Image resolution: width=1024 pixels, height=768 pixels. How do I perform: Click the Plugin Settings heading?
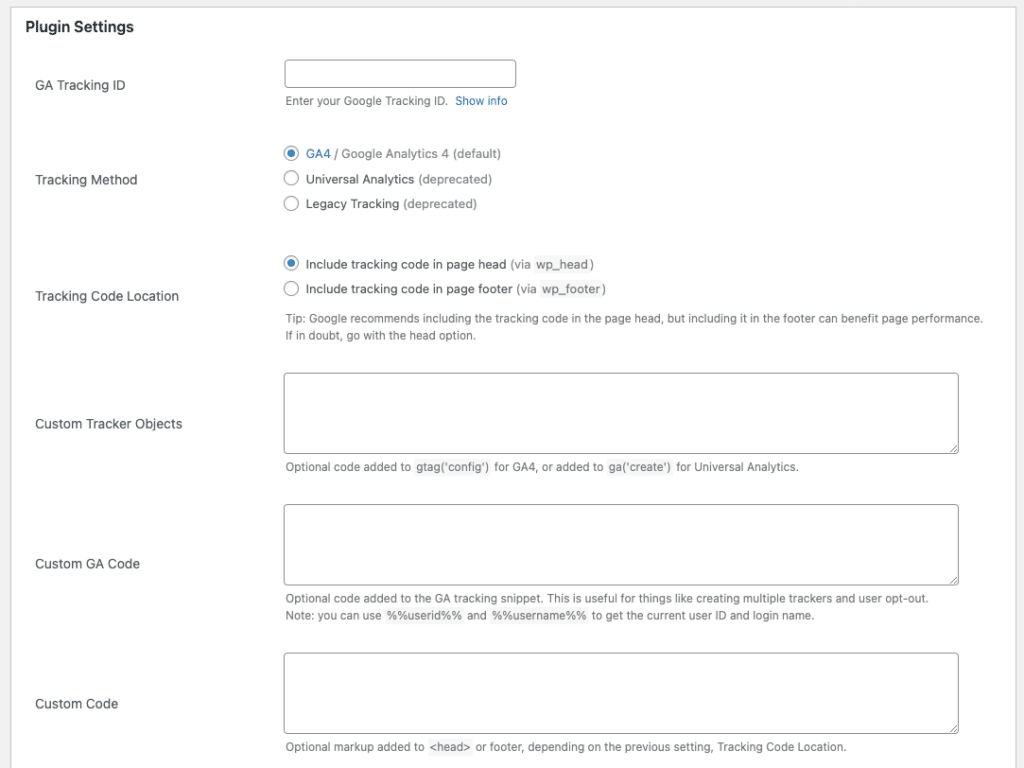pyautogui.click(x=79, y=27)
